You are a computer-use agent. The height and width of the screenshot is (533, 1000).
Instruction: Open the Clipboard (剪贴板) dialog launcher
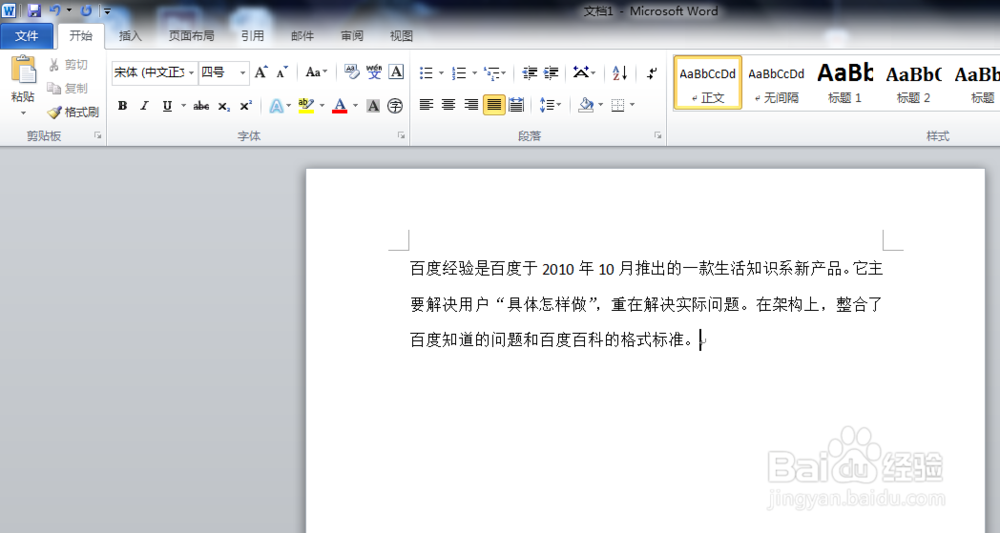click(98, 135)
